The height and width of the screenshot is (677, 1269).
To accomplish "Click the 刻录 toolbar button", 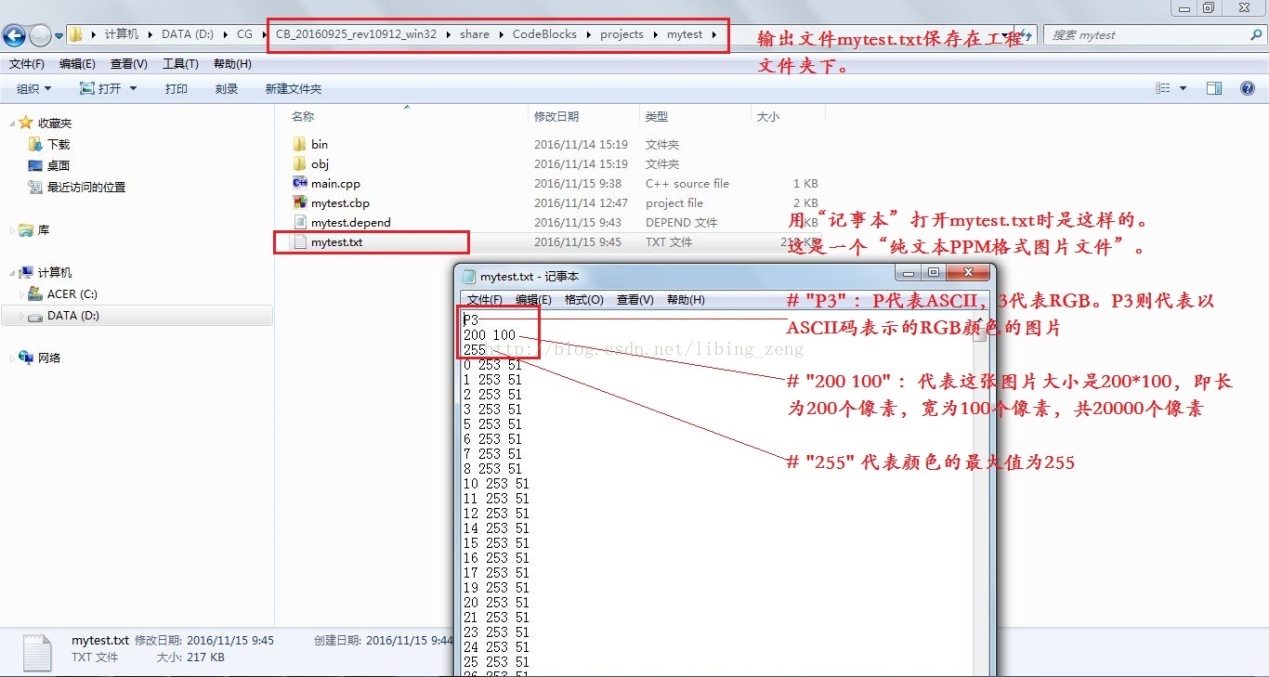I will 226,89.
